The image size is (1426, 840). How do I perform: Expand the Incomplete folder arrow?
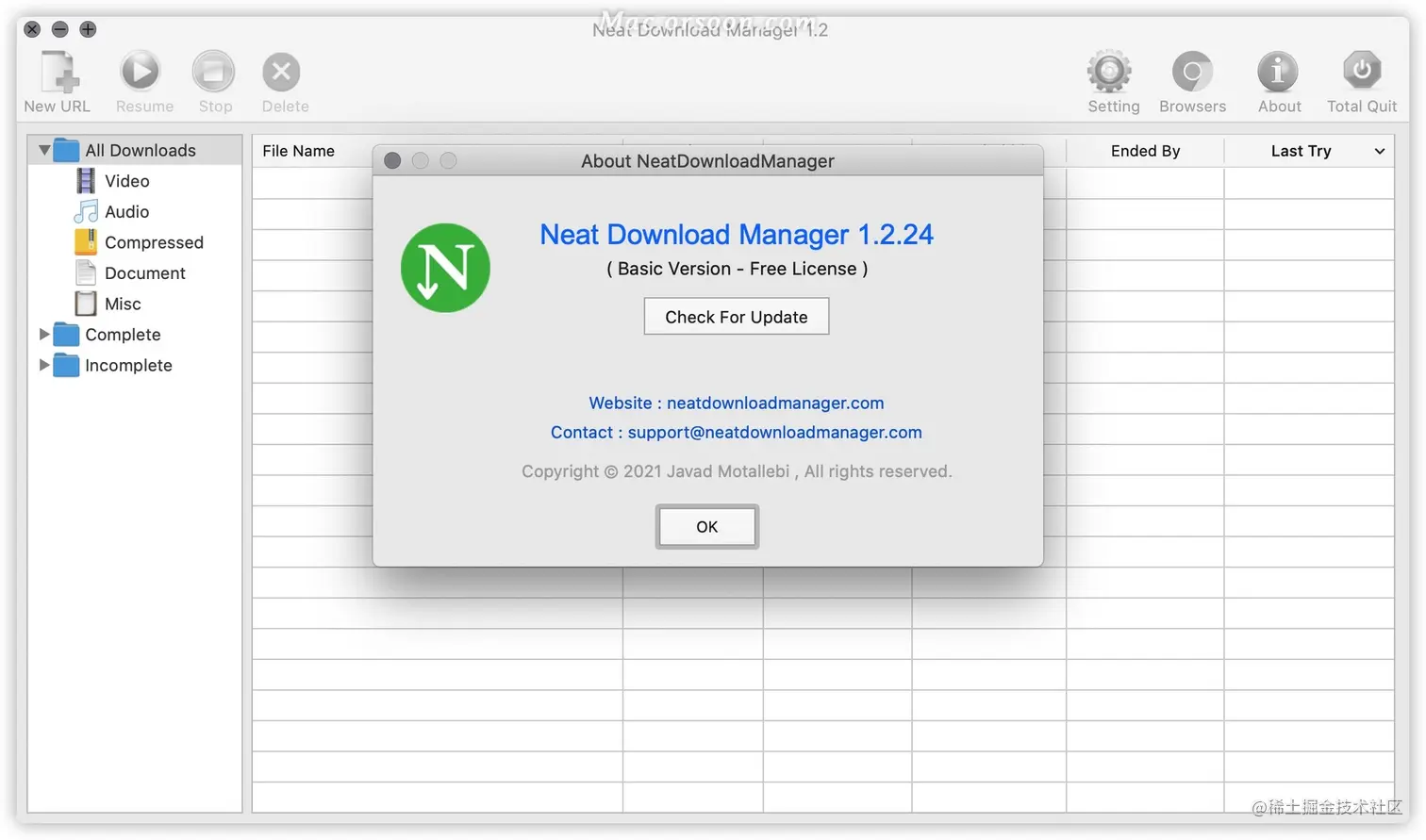pos(43,365)
